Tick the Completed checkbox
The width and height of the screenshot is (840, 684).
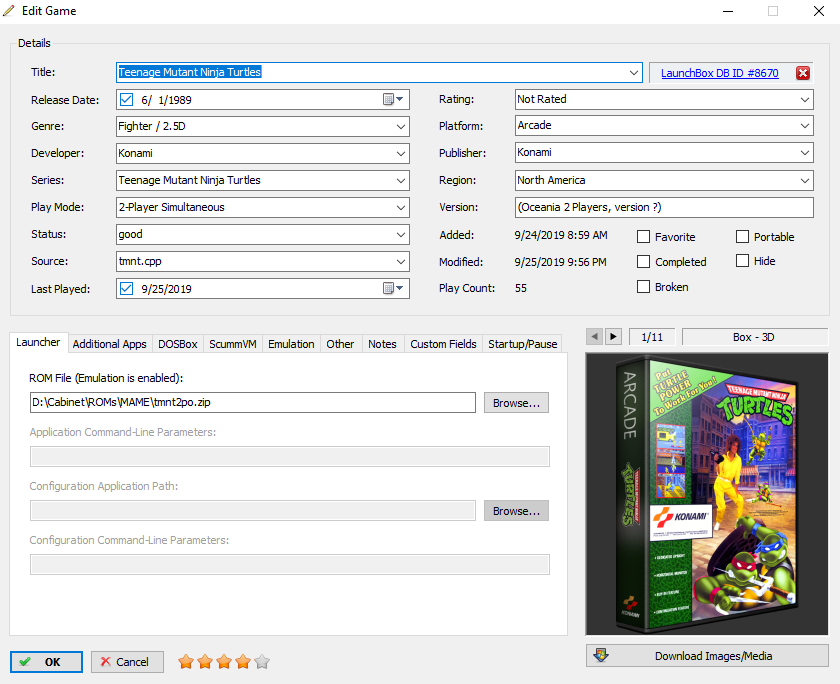coord(643,261)
